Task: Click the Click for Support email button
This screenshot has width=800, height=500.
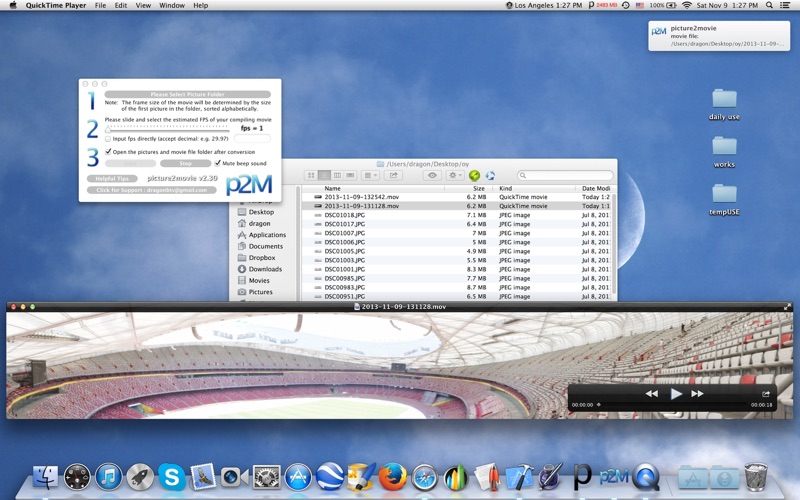Action: click(x=152, y=190)
